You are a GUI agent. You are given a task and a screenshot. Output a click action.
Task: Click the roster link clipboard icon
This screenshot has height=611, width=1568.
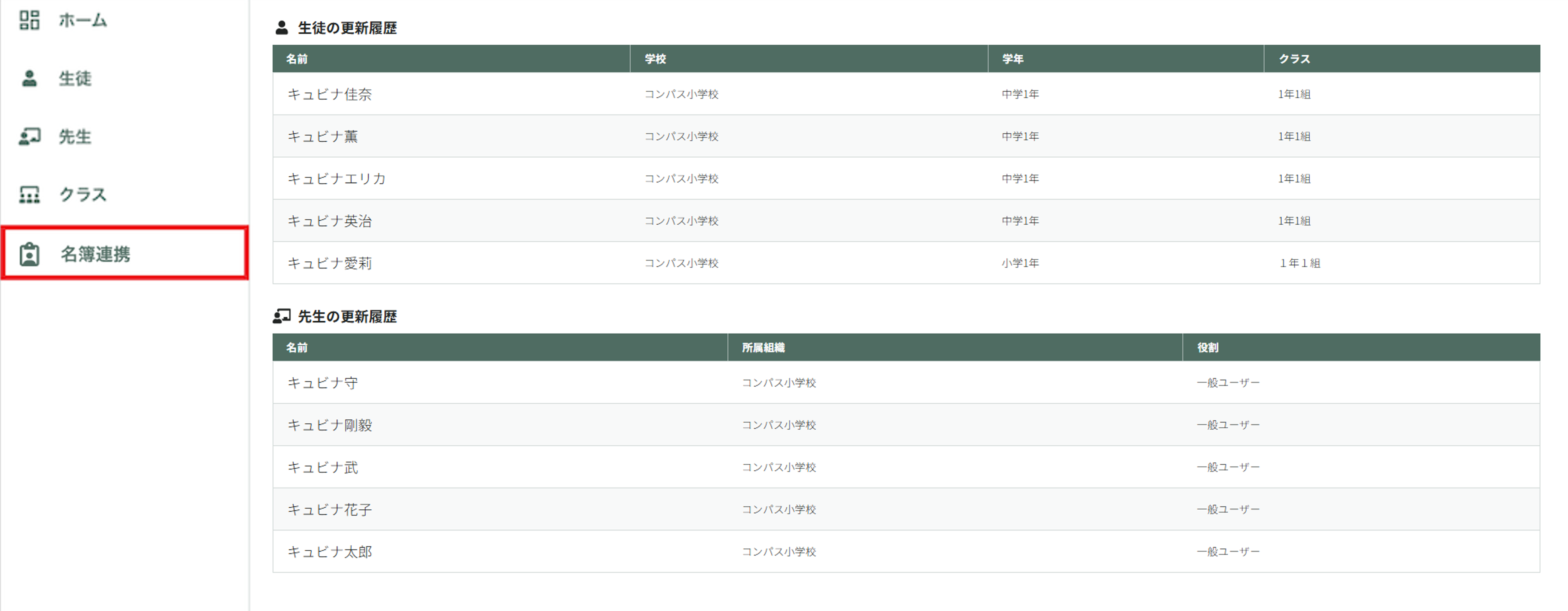pos(29,254)
